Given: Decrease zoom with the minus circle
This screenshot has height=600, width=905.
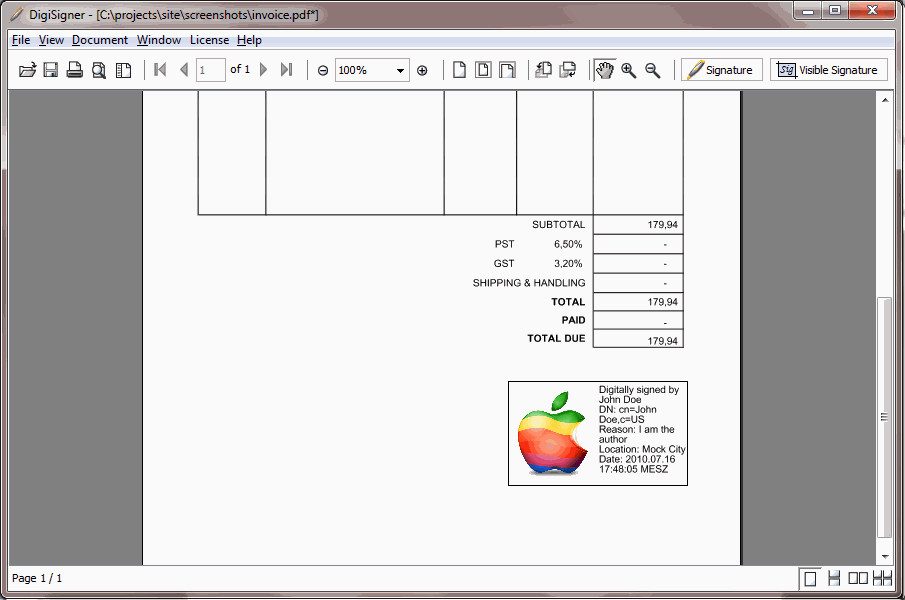Looking at the screenshot, I should tap(323, 70).
